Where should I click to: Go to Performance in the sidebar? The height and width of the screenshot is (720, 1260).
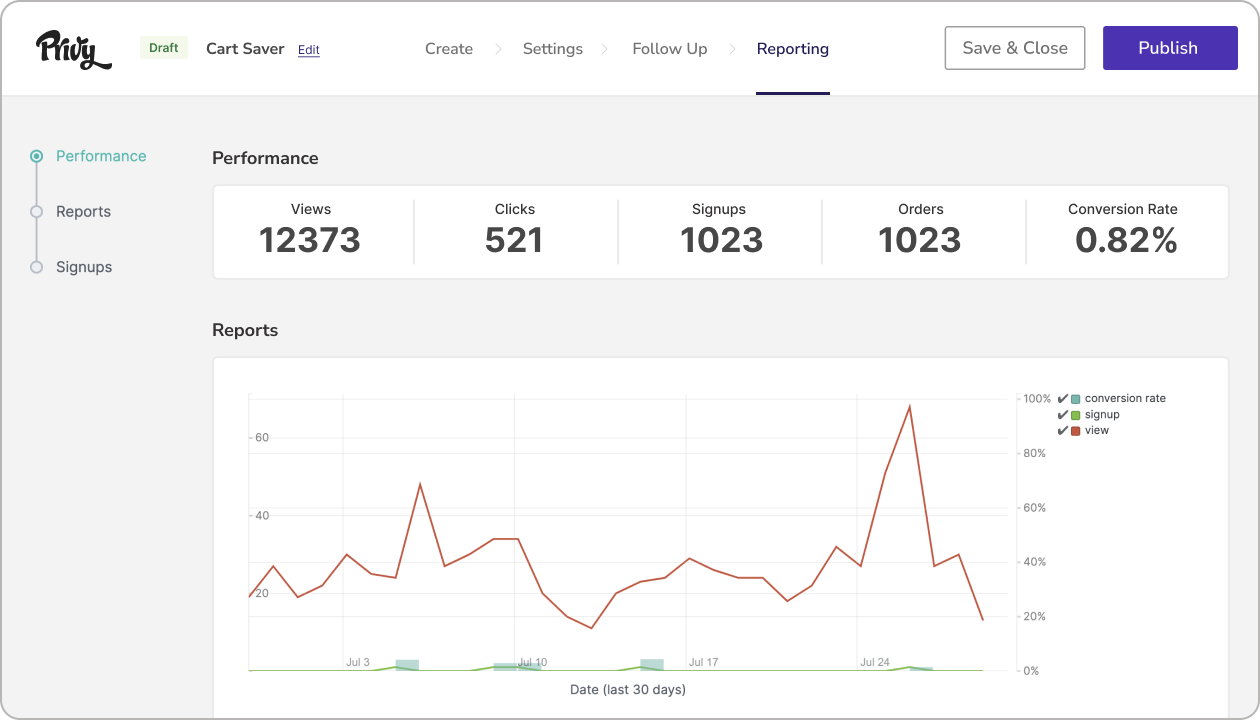coord(101,156)
